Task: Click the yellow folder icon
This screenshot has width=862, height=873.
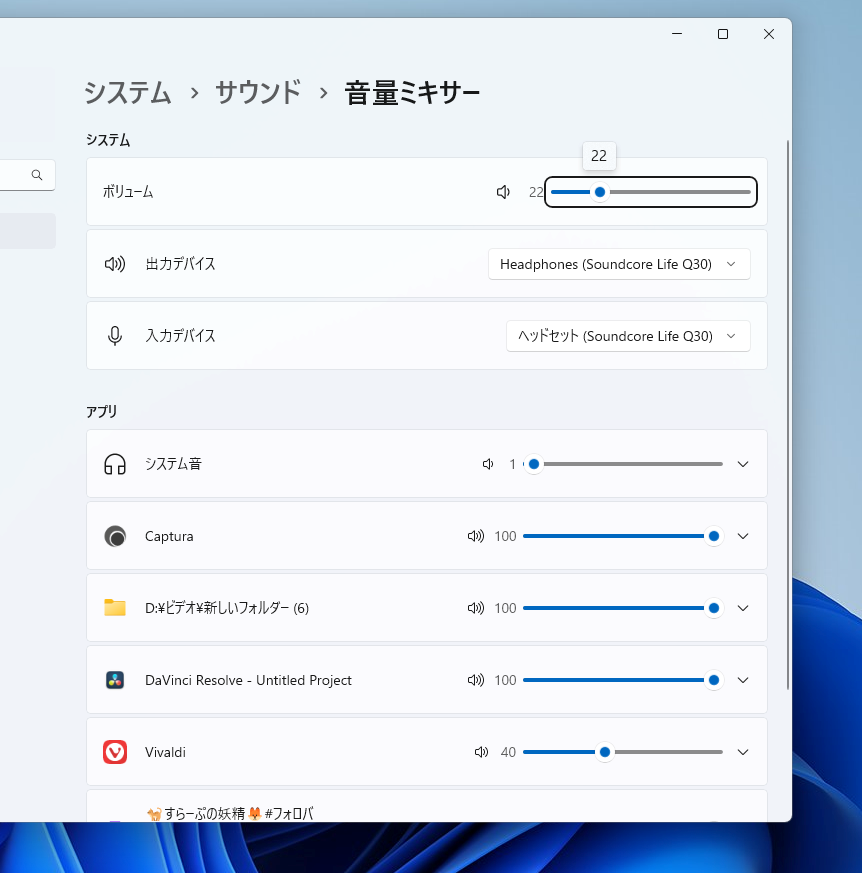Action: point(115,607)
